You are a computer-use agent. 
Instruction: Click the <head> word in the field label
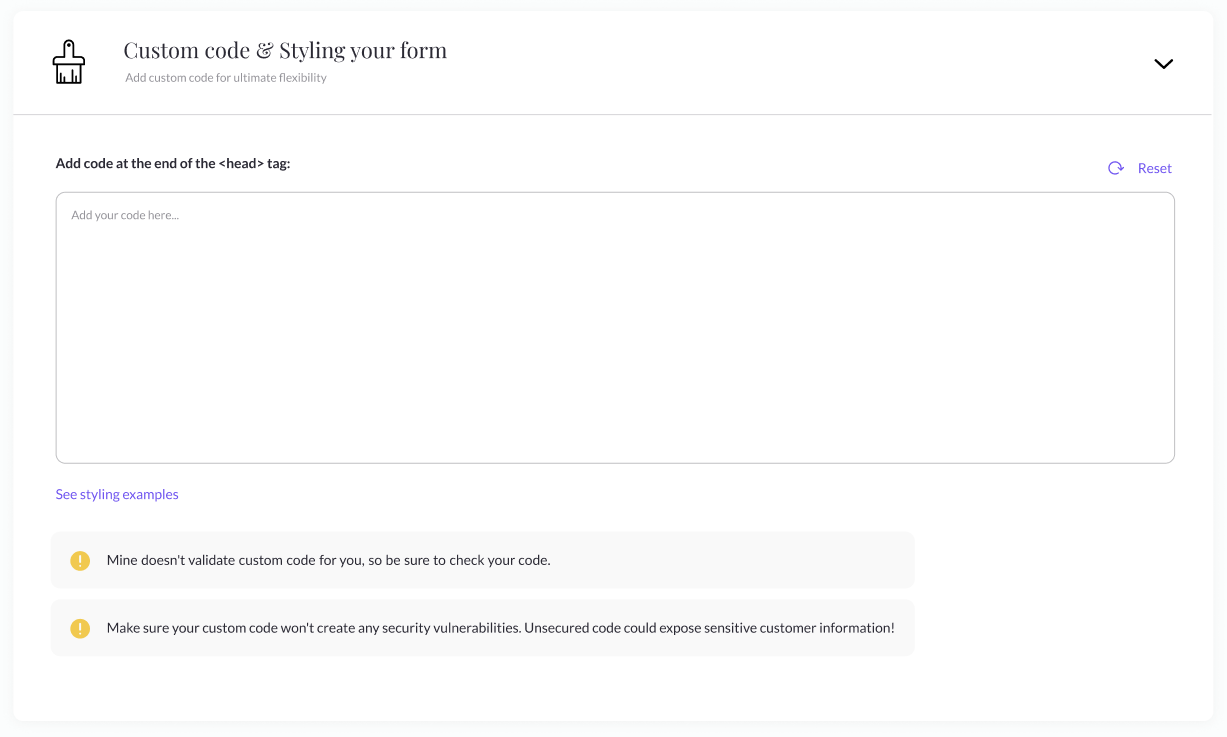[241, 163]
